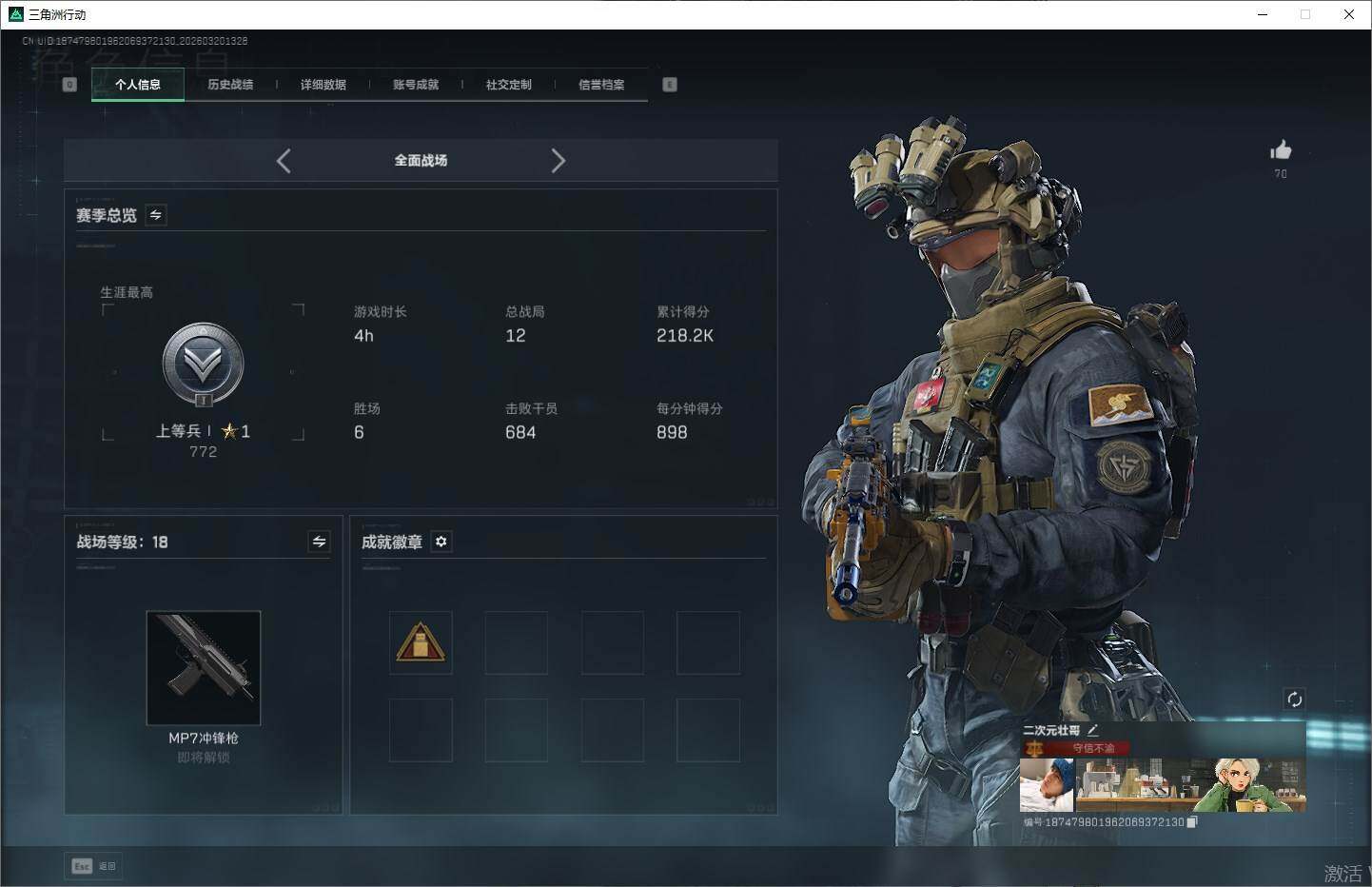Select the 社交定制 tab
This screenshot has width=1372, height=887.
tap(509, 85)
